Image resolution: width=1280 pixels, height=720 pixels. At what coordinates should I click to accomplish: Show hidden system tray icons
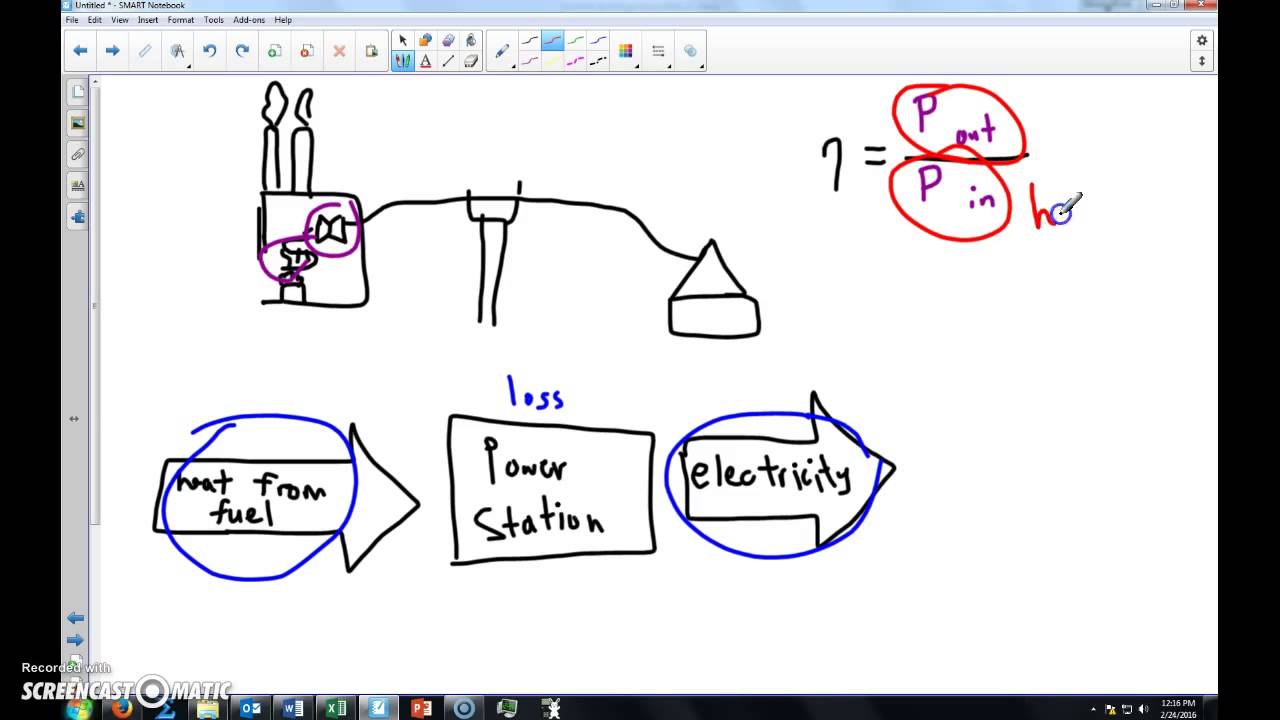click(1093, 709)
